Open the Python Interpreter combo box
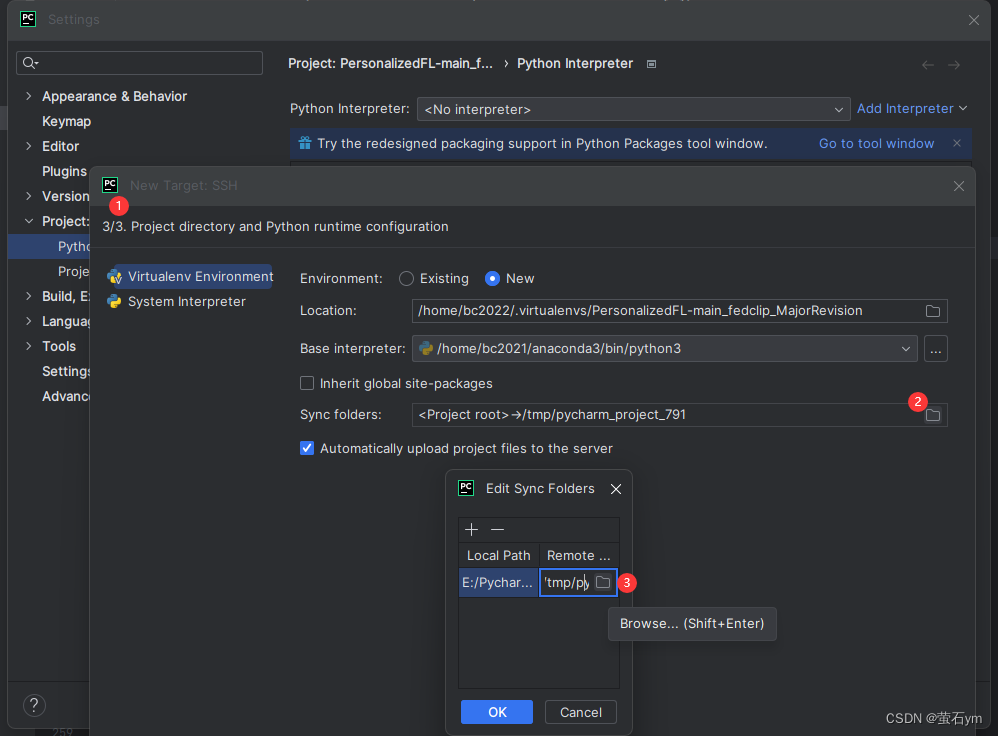Image resolution: width=998 pixels, height=736 pixels. pyautogui.click(x=633, y=110)
